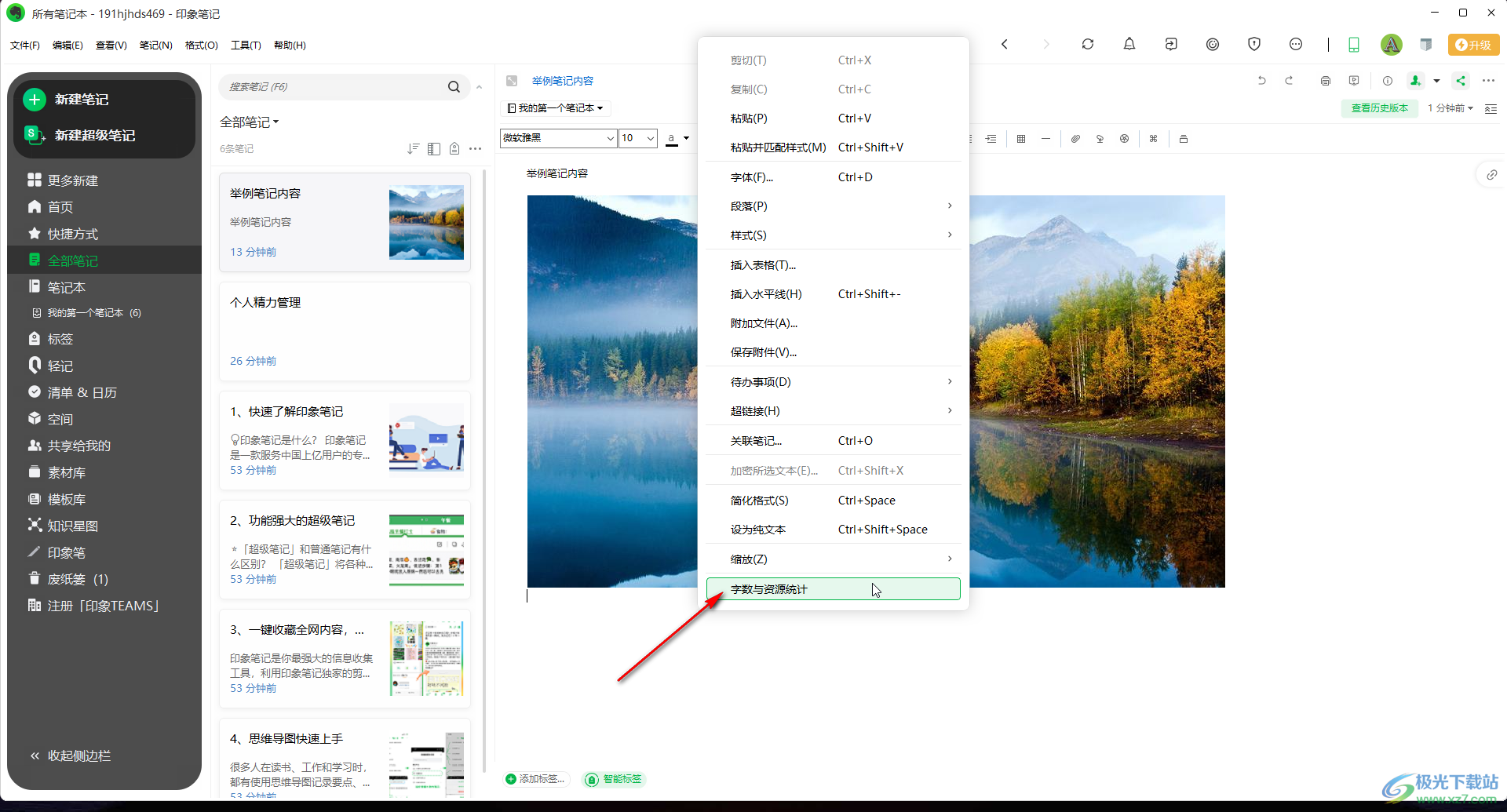Open the 我的第一个笔记本 notebook dropdown
Viewport: 1507px width, 812px height.
[555, 108]
